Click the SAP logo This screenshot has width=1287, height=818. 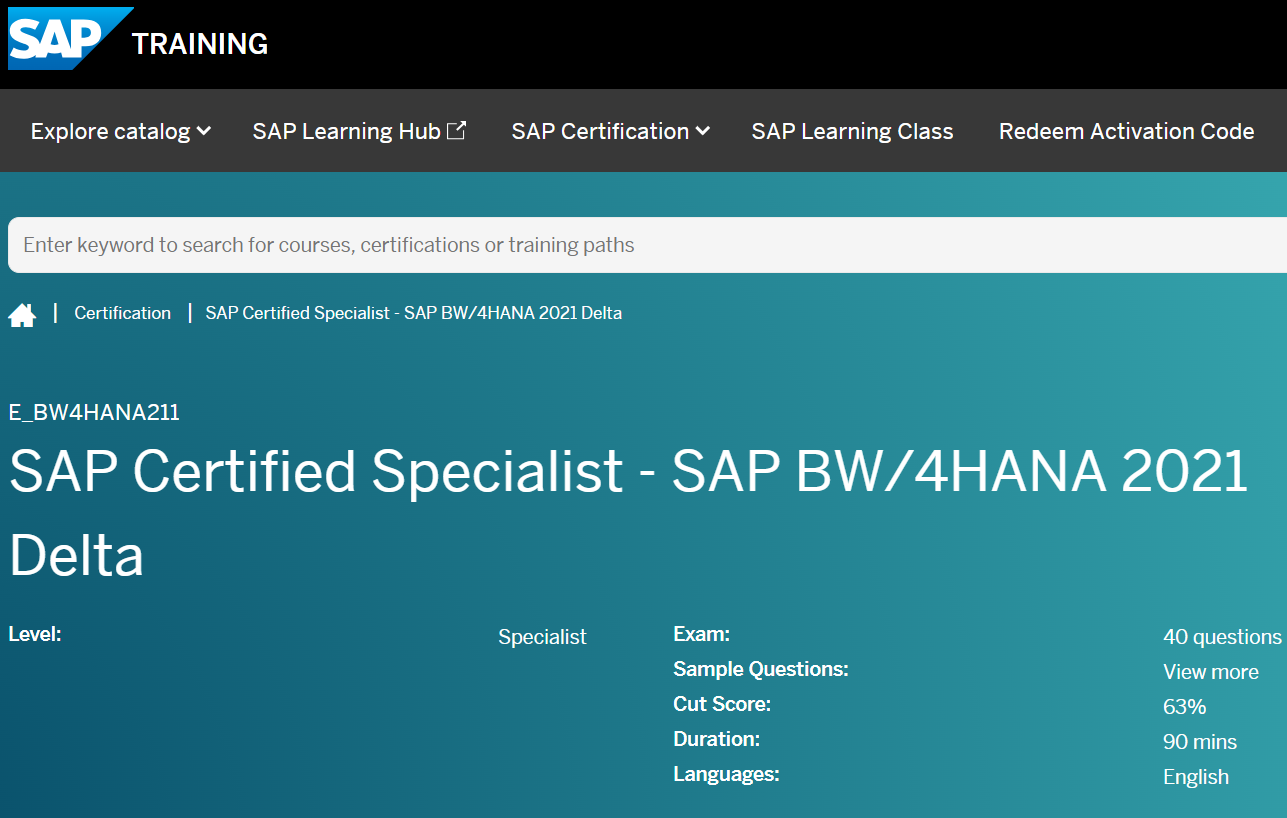[x=70, y=38]
